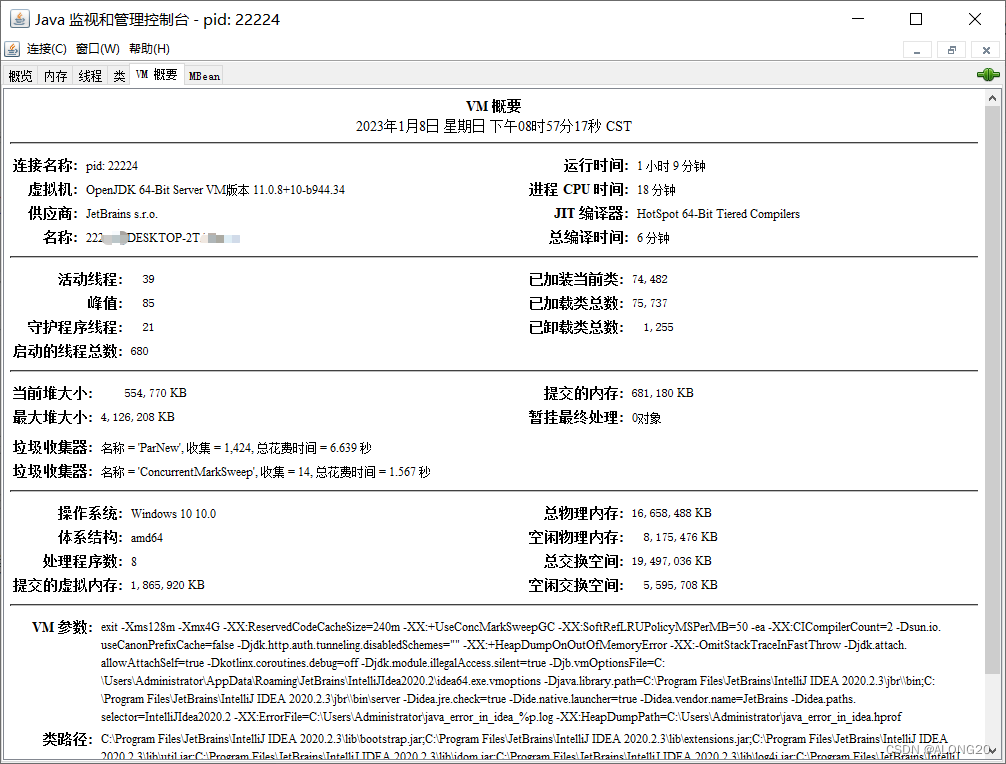Click the processor count value 8
The width and height of the screenshot is (1006, 764).
(x=133, y=561)
